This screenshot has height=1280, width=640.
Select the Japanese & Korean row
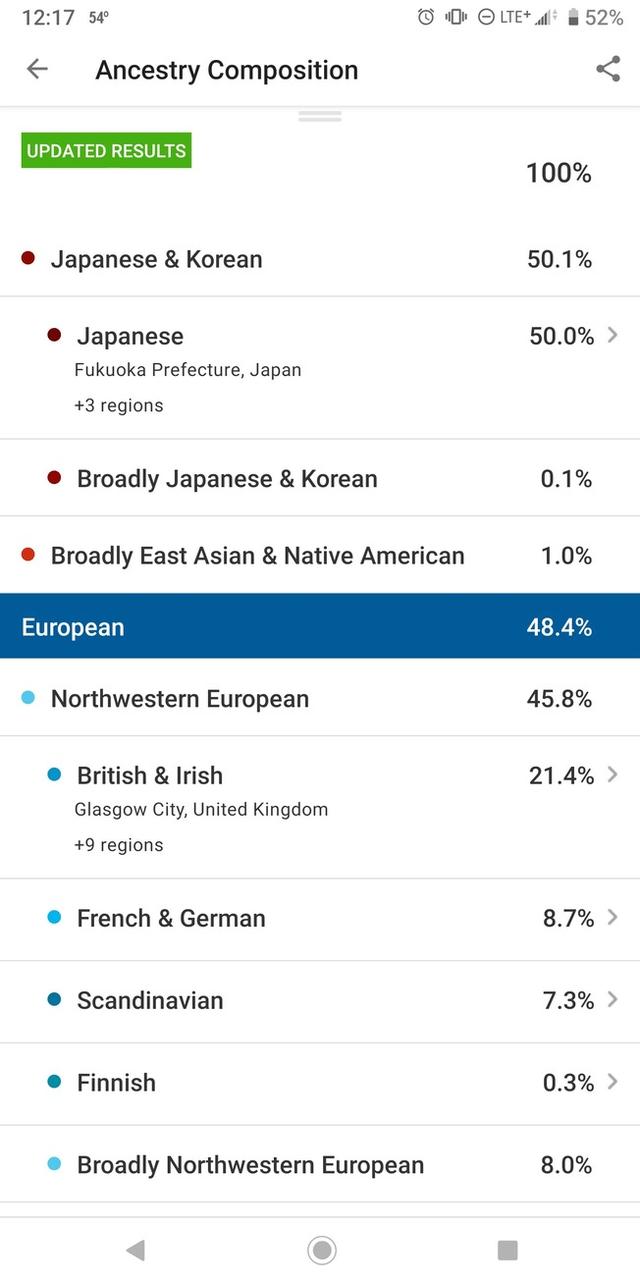[320, 259]
